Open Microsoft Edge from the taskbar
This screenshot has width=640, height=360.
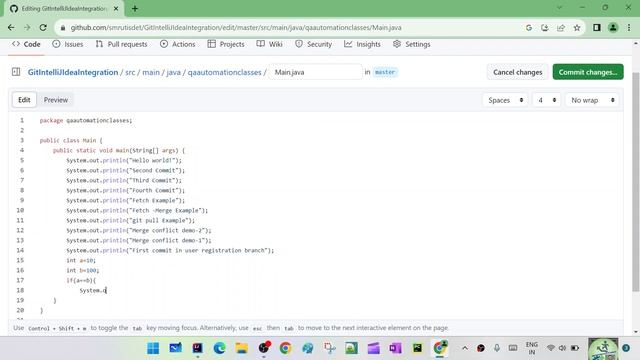[x=220, y=348]
